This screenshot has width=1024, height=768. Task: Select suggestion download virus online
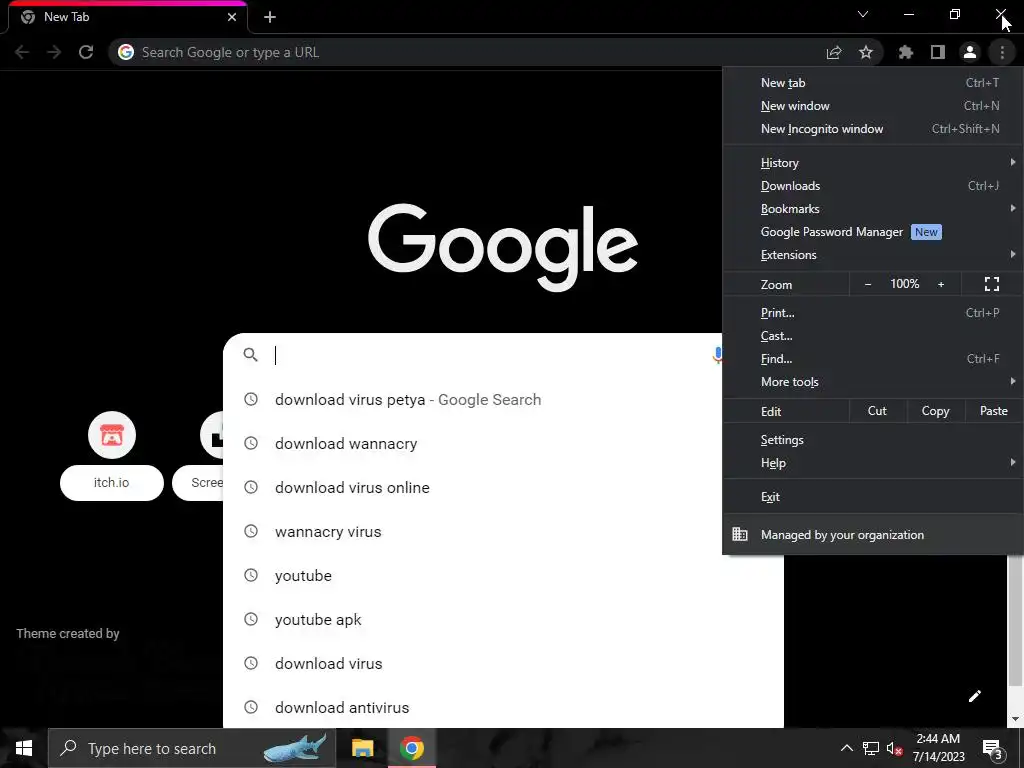pyautogui.click(x=473, y=488)
